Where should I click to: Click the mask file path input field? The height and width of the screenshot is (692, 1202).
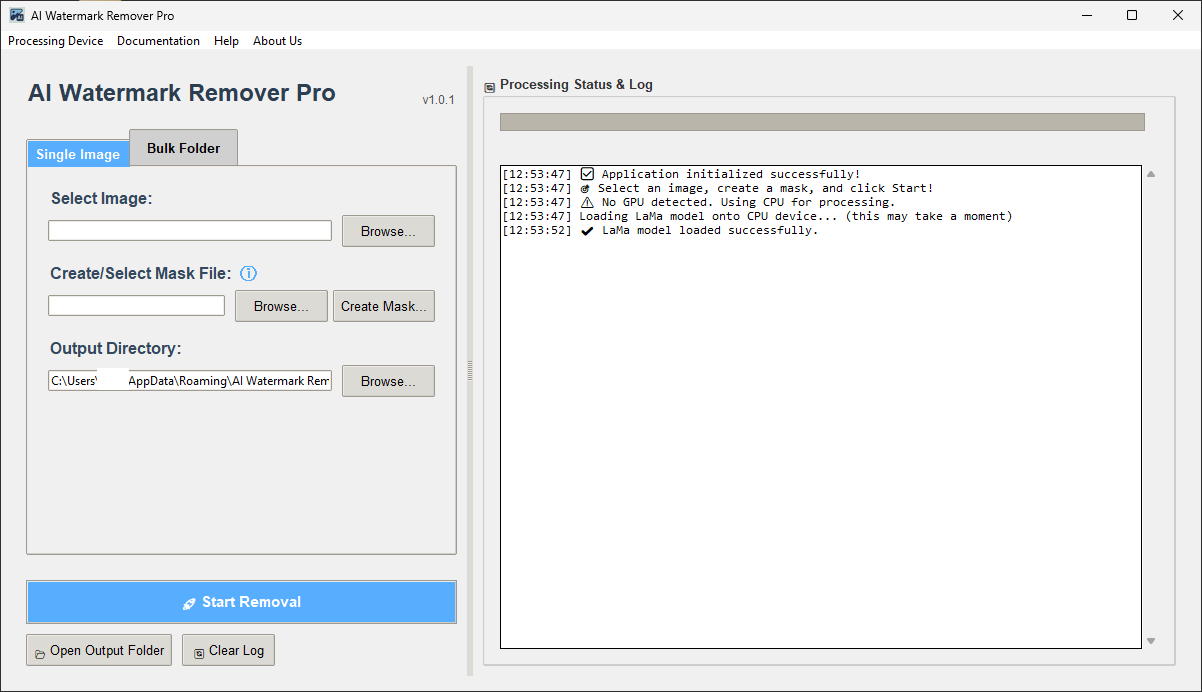(x=136, y=306)
